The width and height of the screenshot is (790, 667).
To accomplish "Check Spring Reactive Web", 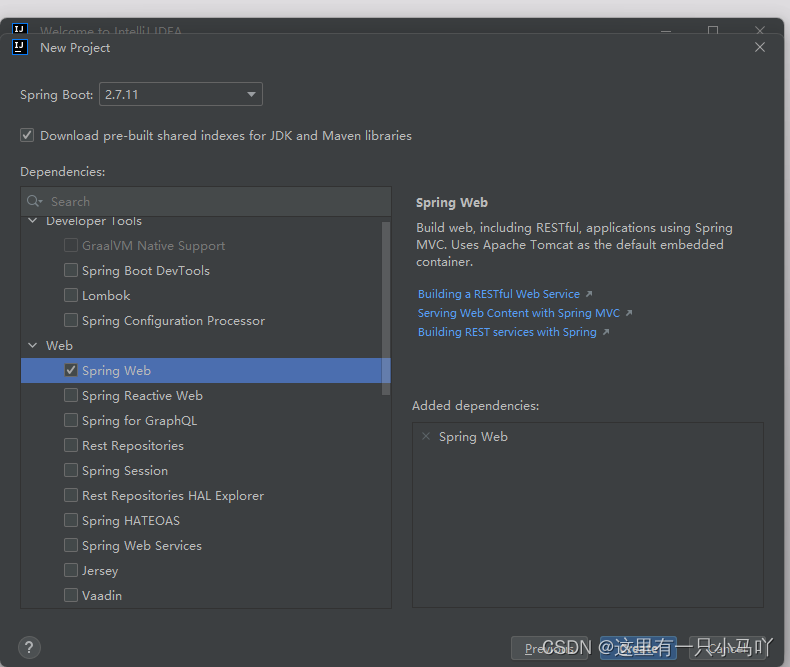I will (x=71, y=395).
